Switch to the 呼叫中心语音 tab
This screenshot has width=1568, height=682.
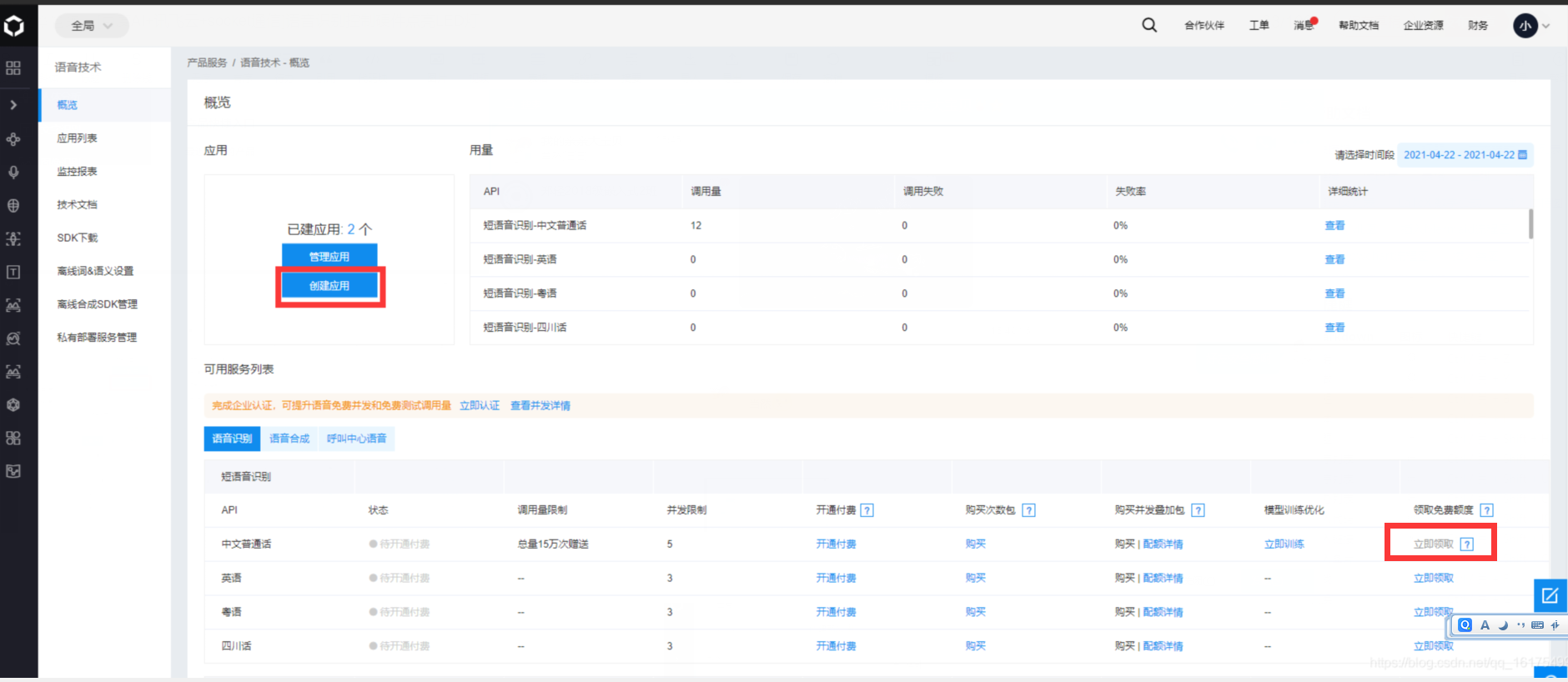(x=357, y=439)
